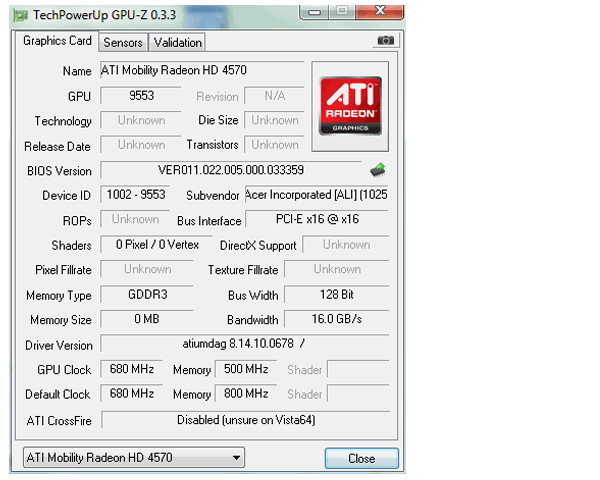
Task: Close the GPU-Z window via red X
Action: click(x=380, y=11)
